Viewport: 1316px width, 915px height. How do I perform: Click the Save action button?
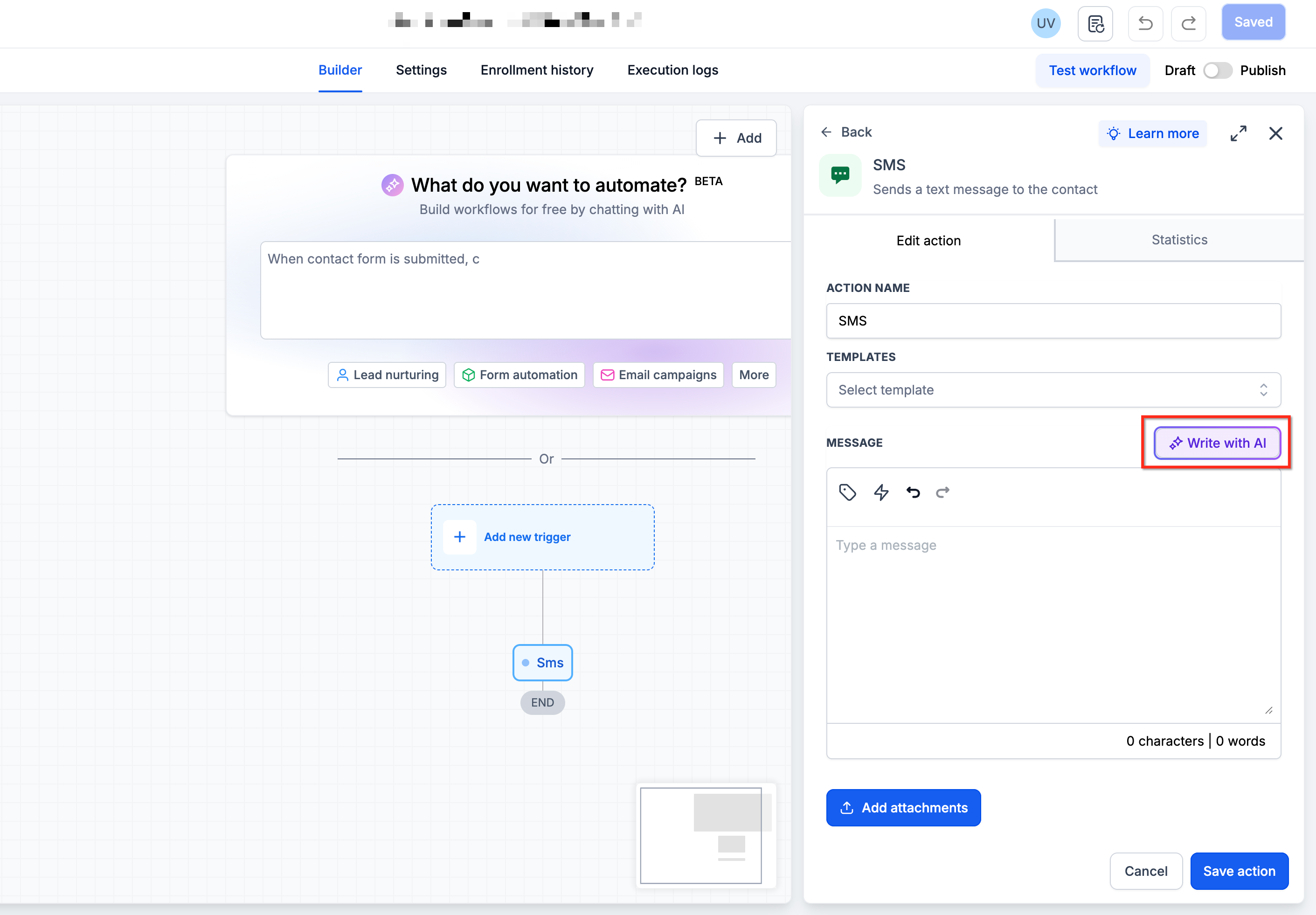(x=1239, y=871)
